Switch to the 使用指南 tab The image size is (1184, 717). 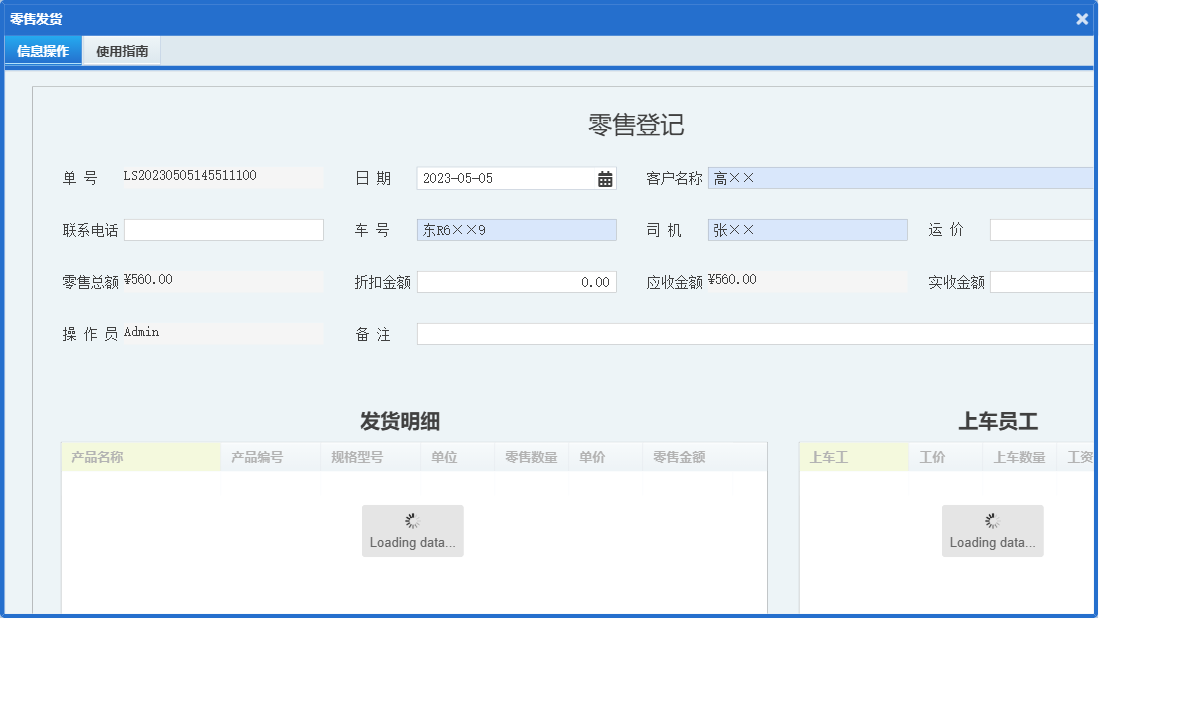[120, 50]
